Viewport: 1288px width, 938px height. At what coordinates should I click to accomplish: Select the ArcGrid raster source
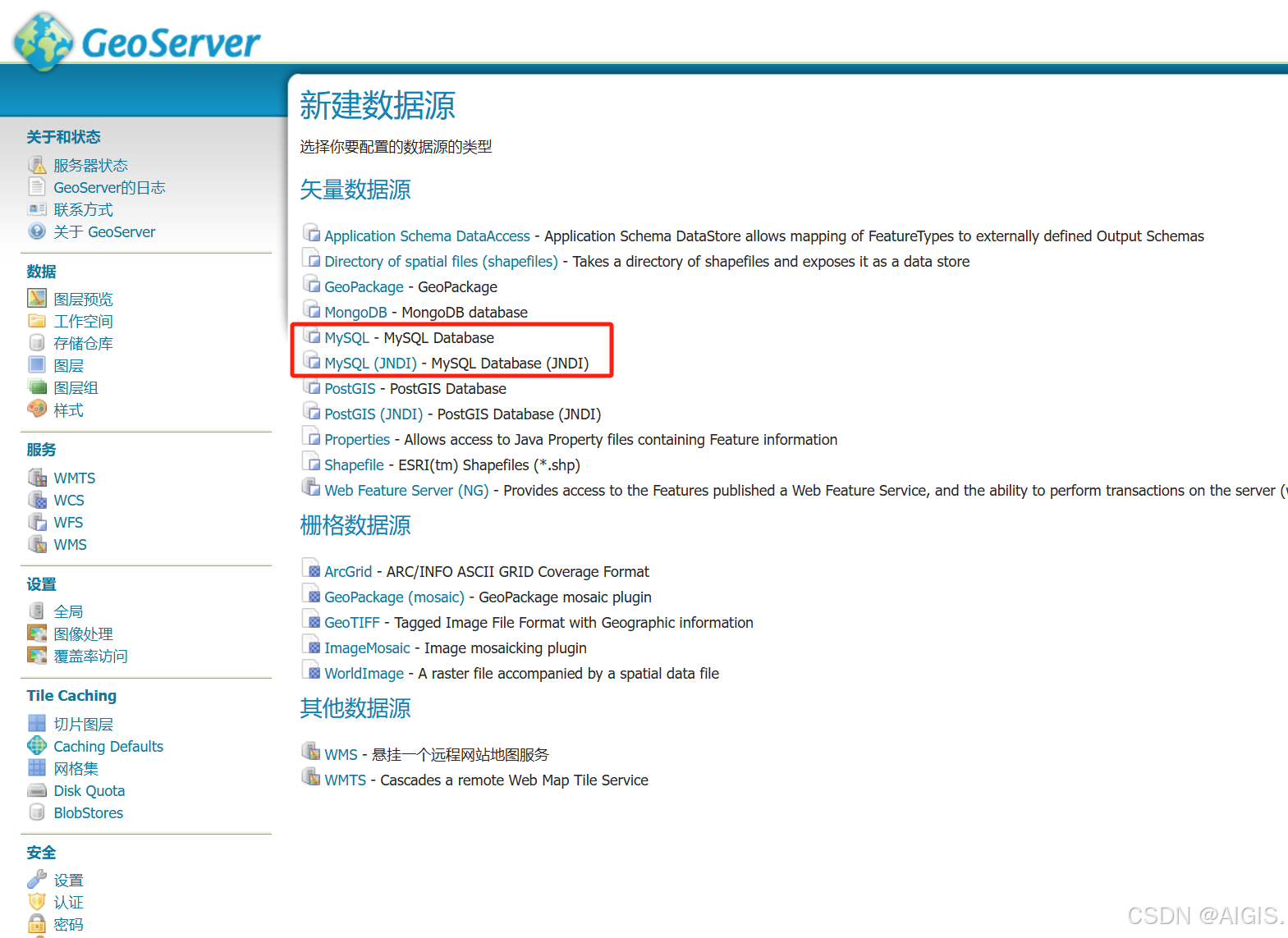(348, 572)
